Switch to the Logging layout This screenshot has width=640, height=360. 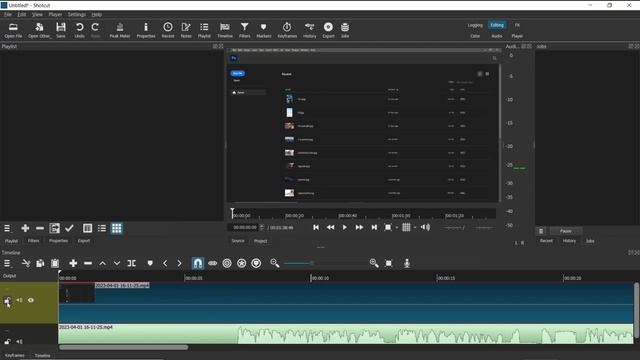(x=475, y=25)
